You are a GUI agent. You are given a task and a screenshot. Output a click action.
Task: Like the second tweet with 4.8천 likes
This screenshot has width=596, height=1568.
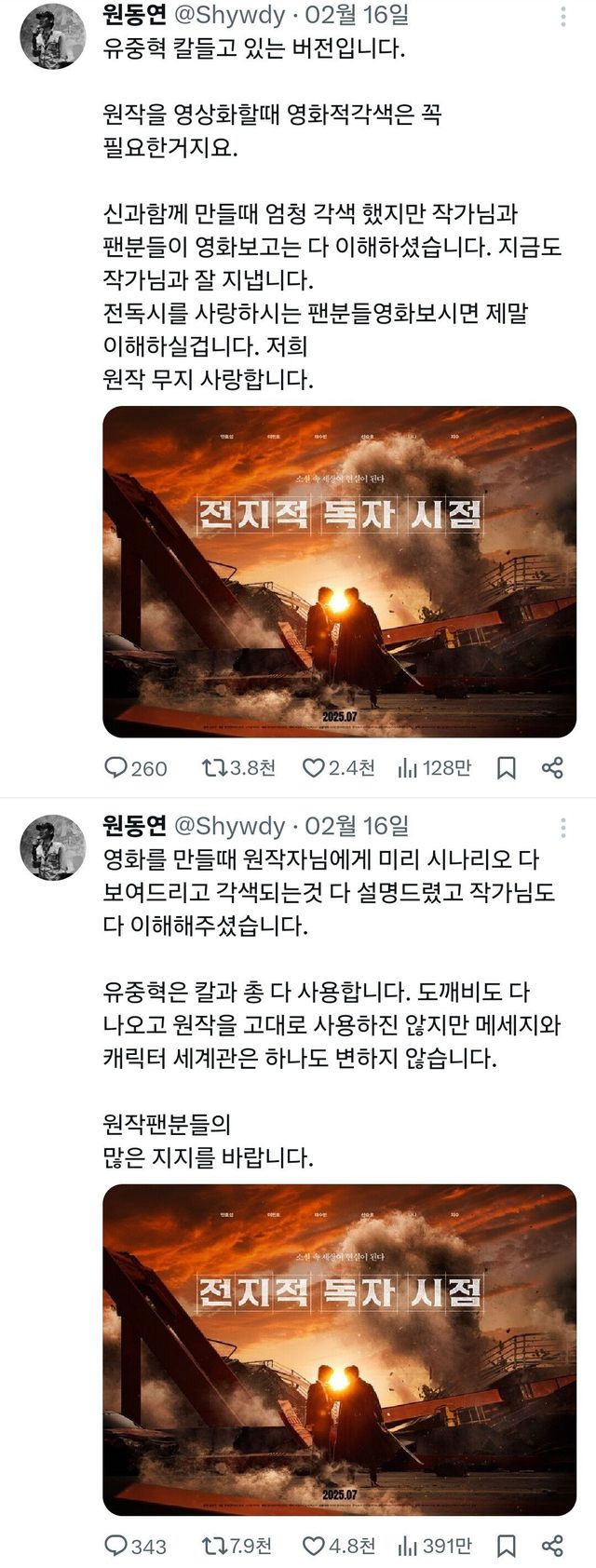tap(339, 1546)
